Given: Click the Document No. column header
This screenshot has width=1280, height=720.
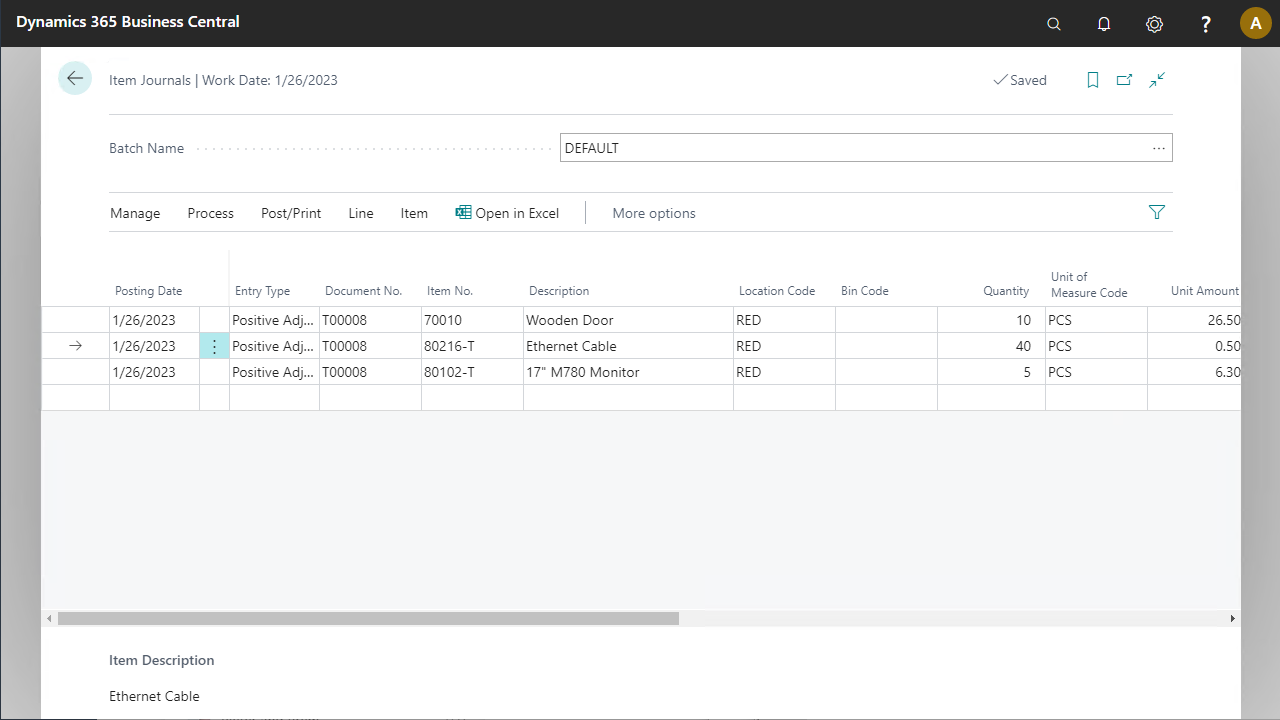Looking at the screenshot, I should tap(363, 291).
